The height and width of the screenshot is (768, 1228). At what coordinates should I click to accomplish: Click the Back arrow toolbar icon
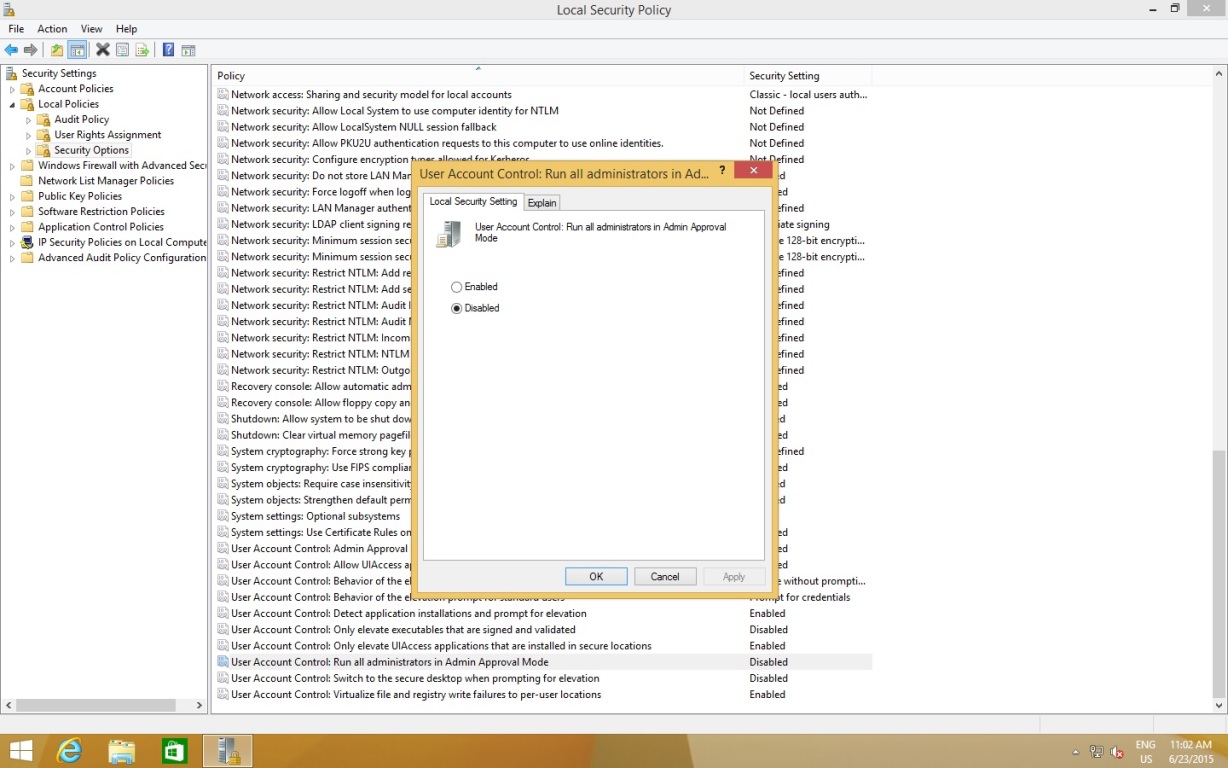pos(12,50)
